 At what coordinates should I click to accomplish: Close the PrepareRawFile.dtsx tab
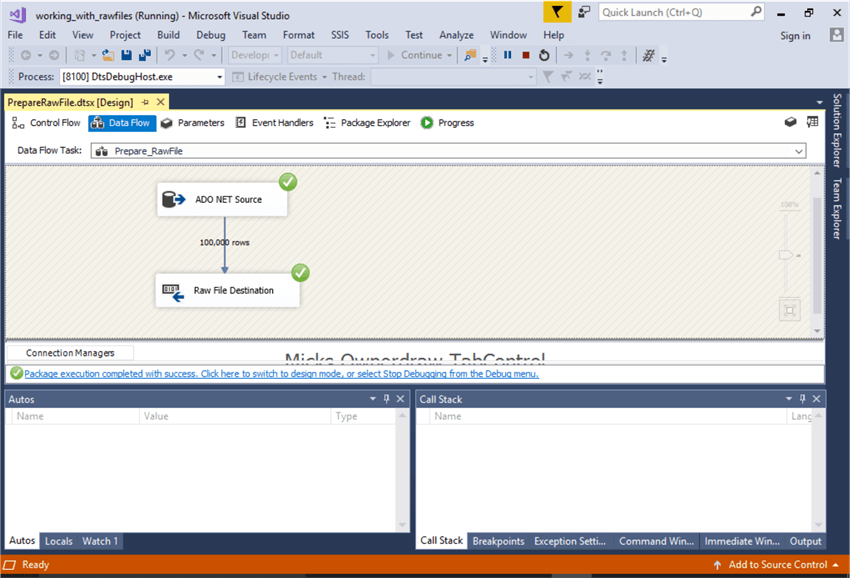point(160,102)
